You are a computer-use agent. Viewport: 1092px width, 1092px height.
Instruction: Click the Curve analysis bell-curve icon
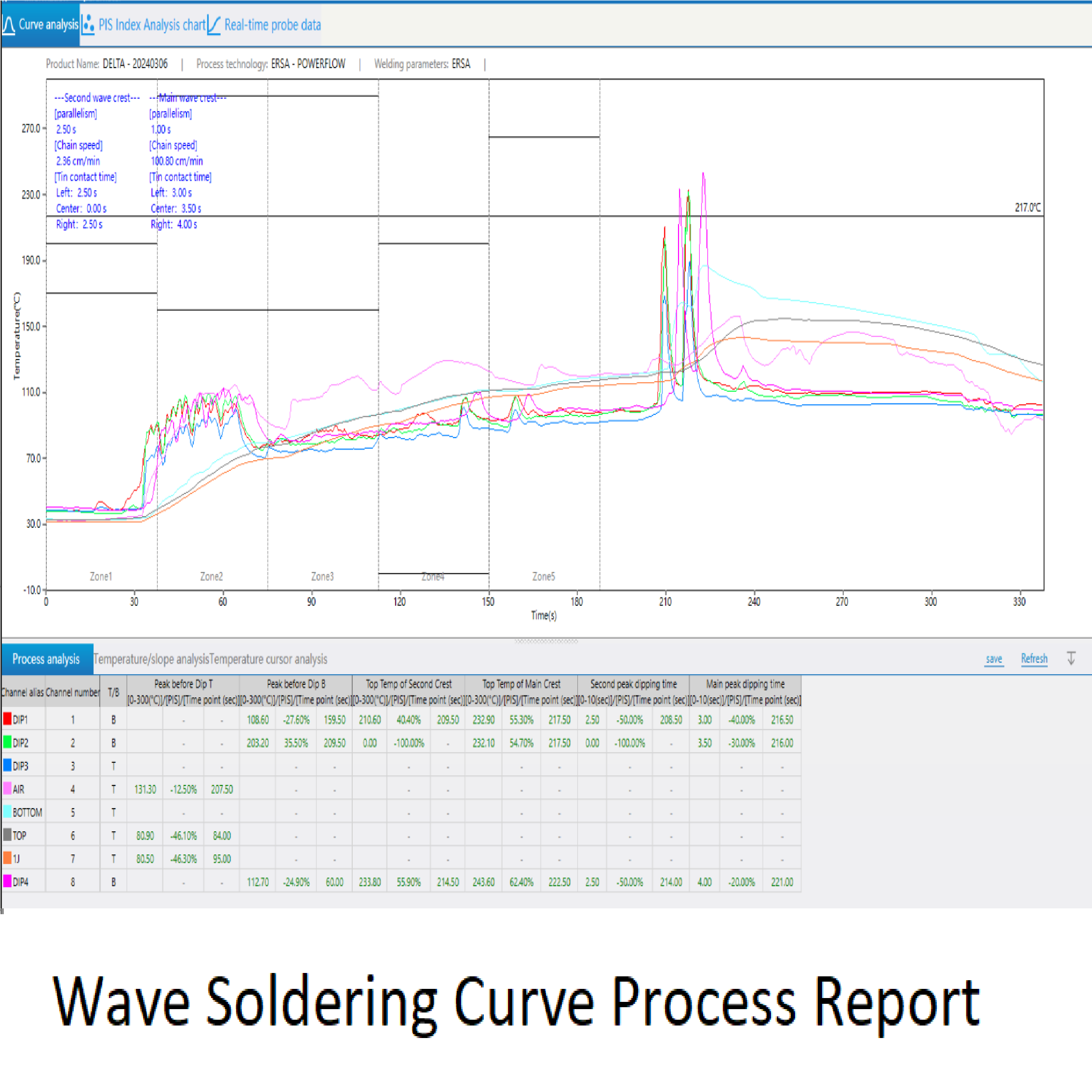click(x=9, y=25)
